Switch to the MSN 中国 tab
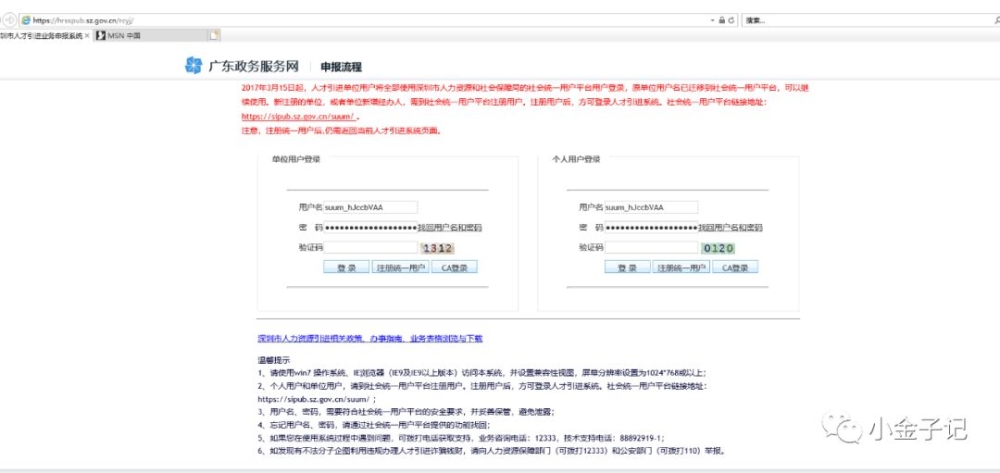This screenshot has width=1000, height=473. [151, 36]
